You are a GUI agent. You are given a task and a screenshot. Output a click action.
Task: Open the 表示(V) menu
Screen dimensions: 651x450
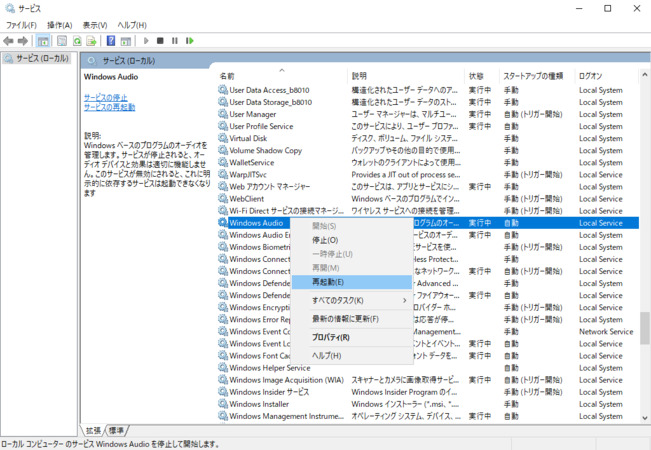(95, 25)
